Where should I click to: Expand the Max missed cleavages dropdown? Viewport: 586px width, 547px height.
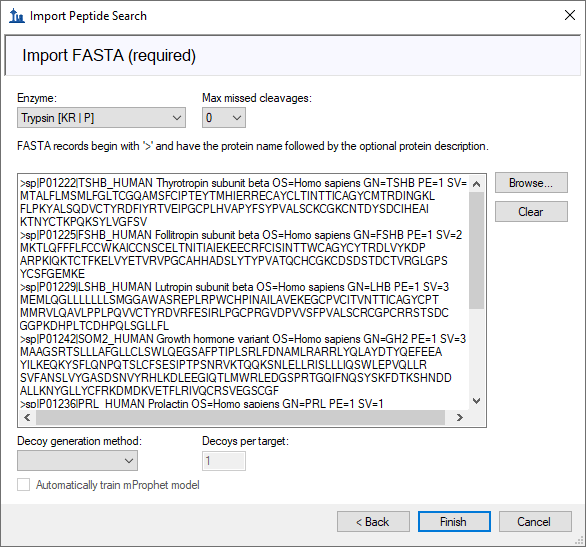pyautogui.click(x=224, y=118)
